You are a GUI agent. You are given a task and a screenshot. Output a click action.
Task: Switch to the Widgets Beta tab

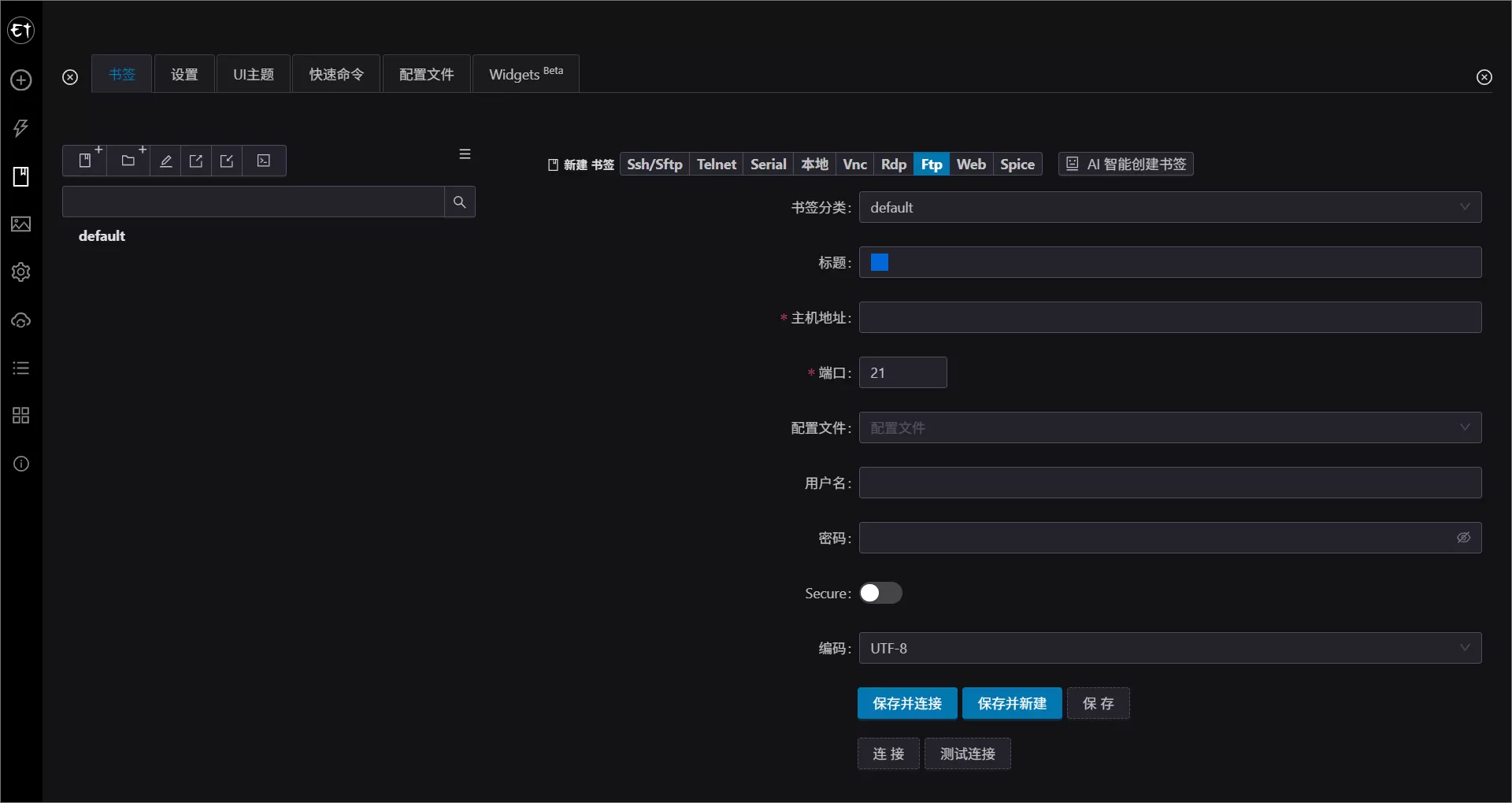point(526,74)
